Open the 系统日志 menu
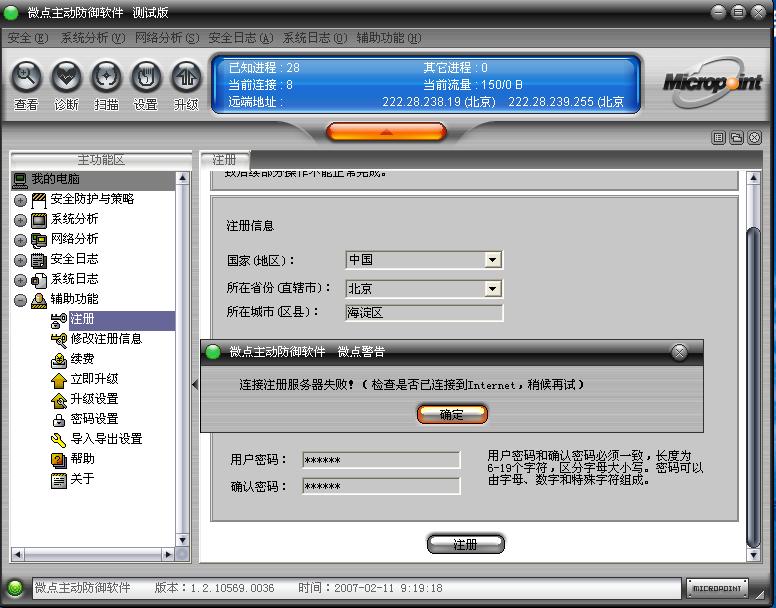This screenshot has width=776, height=608. coord(315,38)
